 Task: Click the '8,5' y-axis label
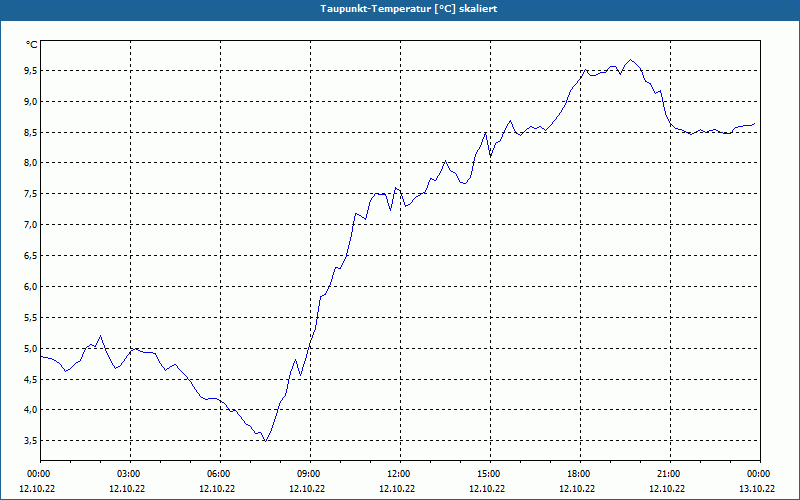[x=31, y=132]
